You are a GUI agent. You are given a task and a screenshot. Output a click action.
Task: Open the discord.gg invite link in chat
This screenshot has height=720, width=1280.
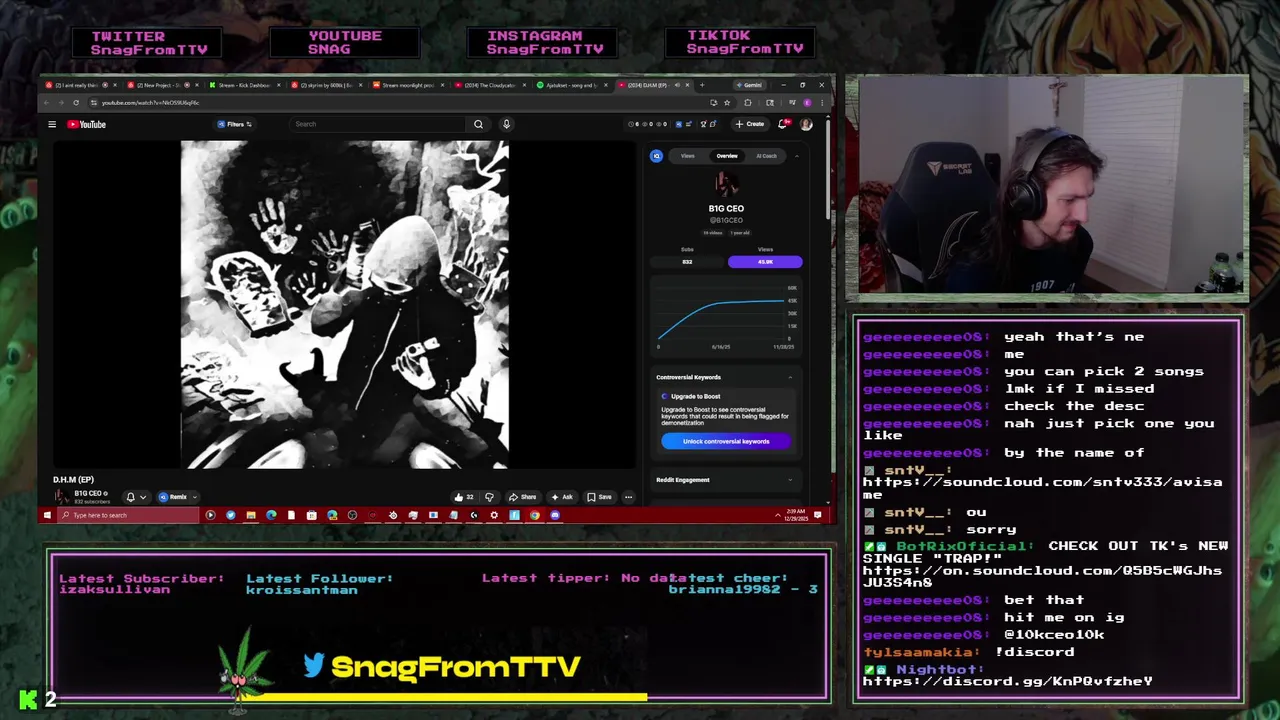1007,681
